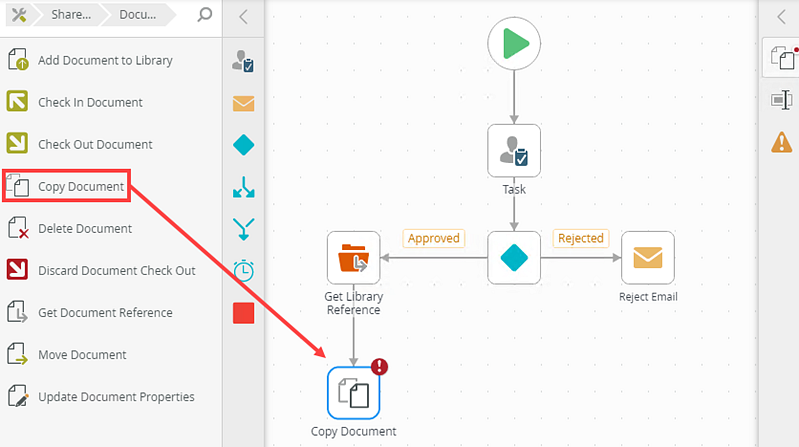Click the Reject Email caption
The width and height of the screenshot is (799, 447).
(648, 297)
